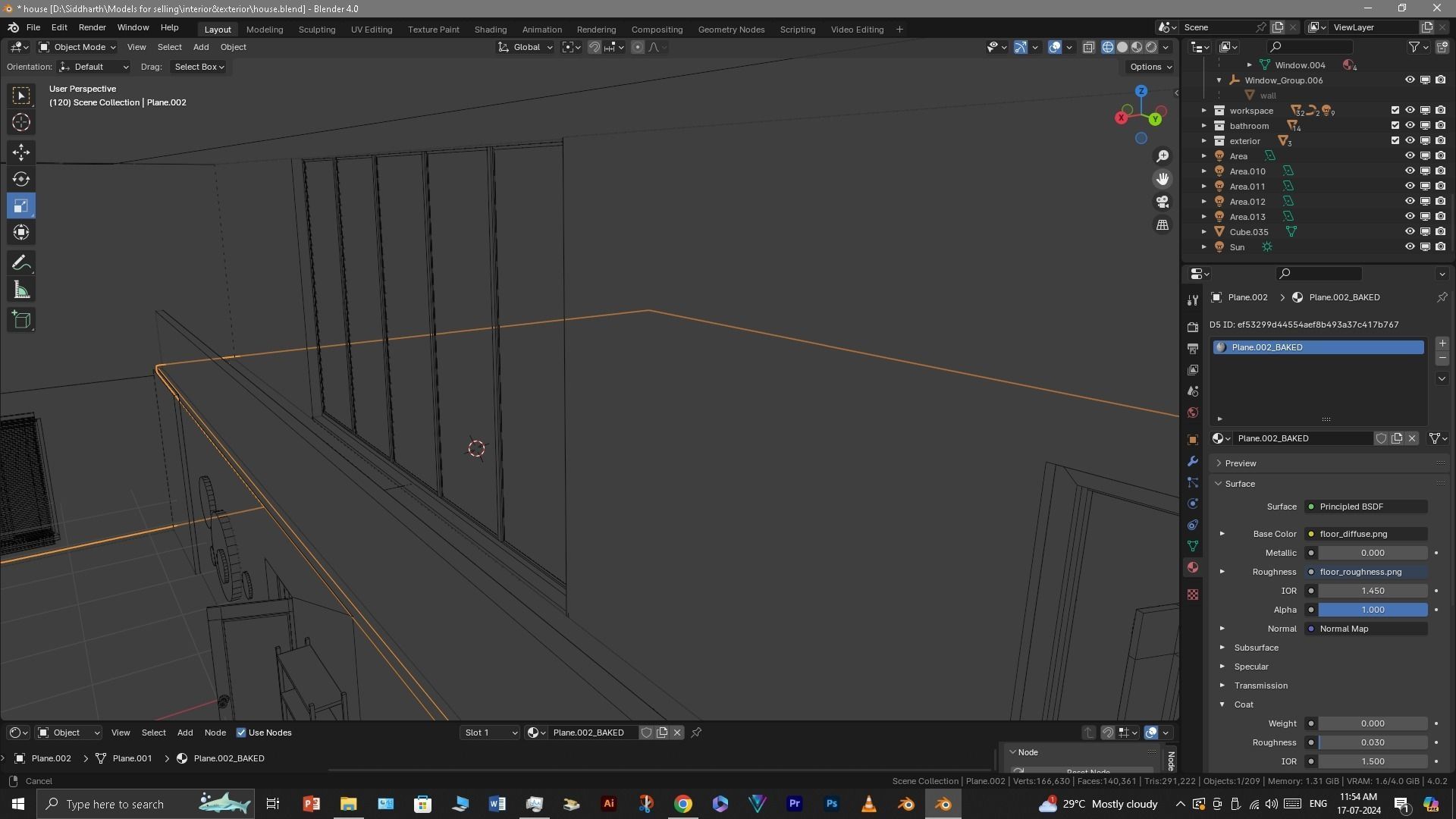Open the Output properties tab

click(x=1193, y=348)
